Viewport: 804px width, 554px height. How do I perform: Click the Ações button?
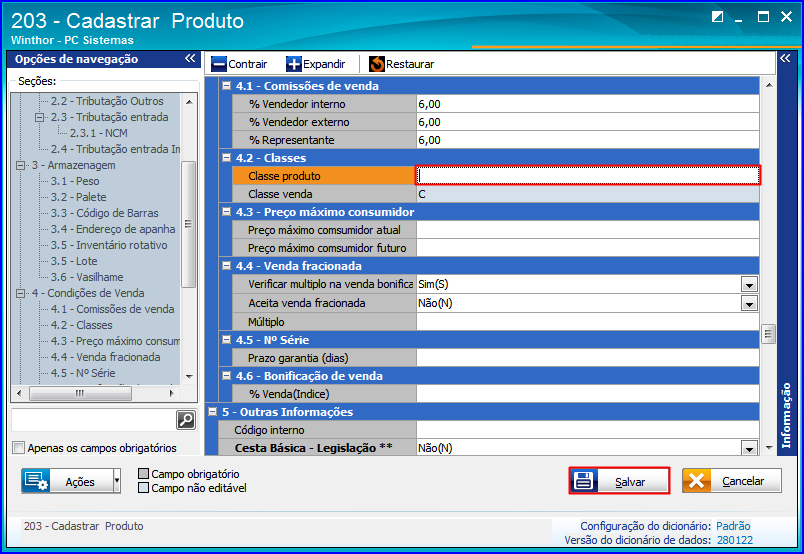pos(67,481)
